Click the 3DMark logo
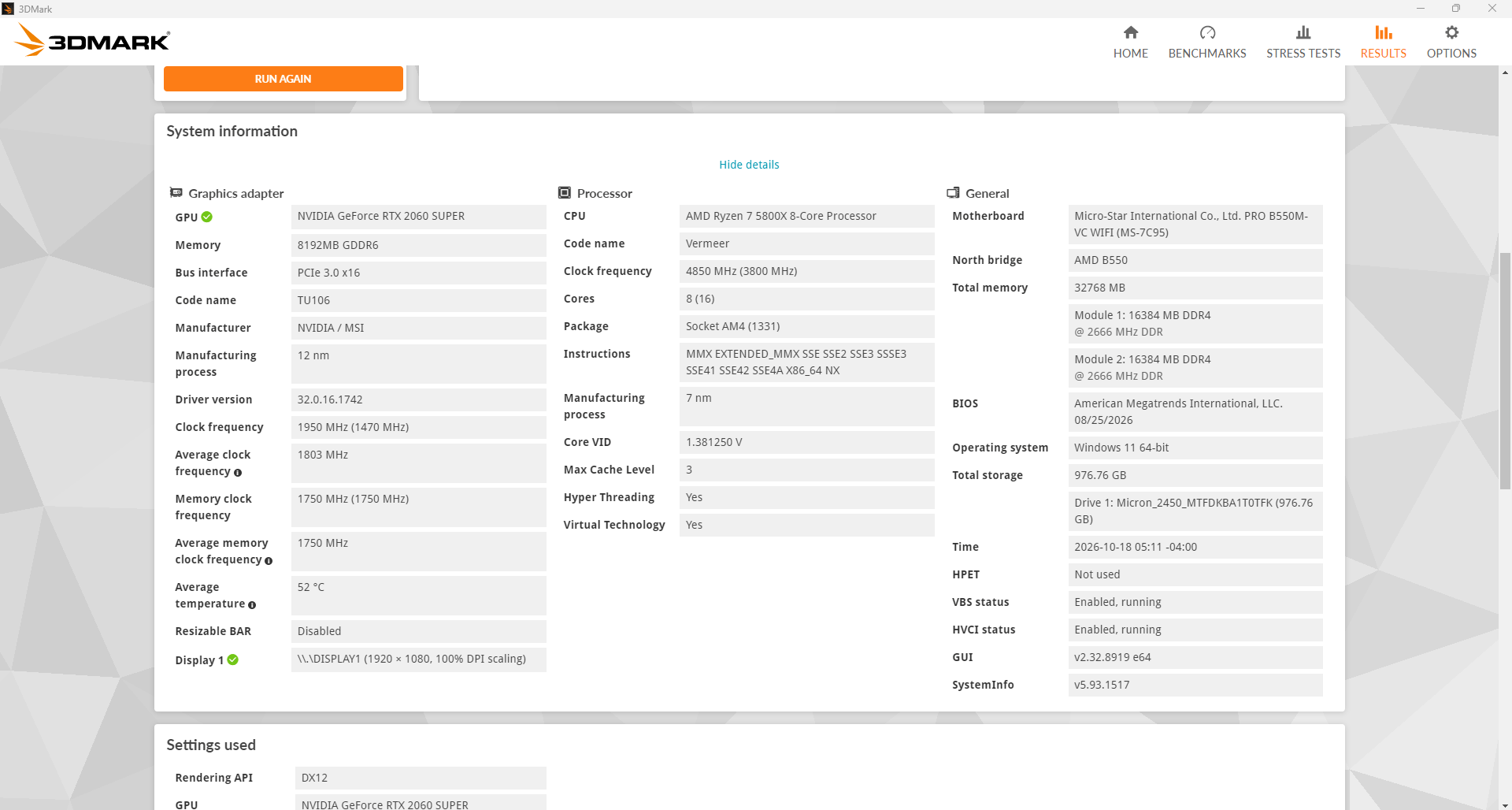This screenshot has height=810, width=1512. click(x=93, y=40)
